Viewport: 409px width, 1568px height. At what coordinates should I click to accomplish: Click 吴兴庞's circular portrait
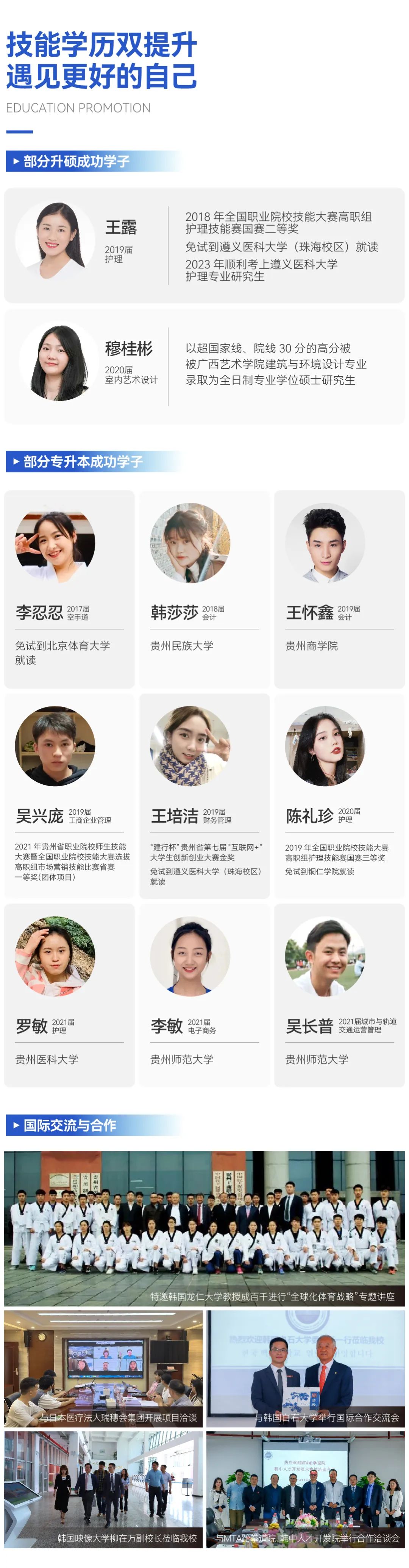[x=55, y=746]
